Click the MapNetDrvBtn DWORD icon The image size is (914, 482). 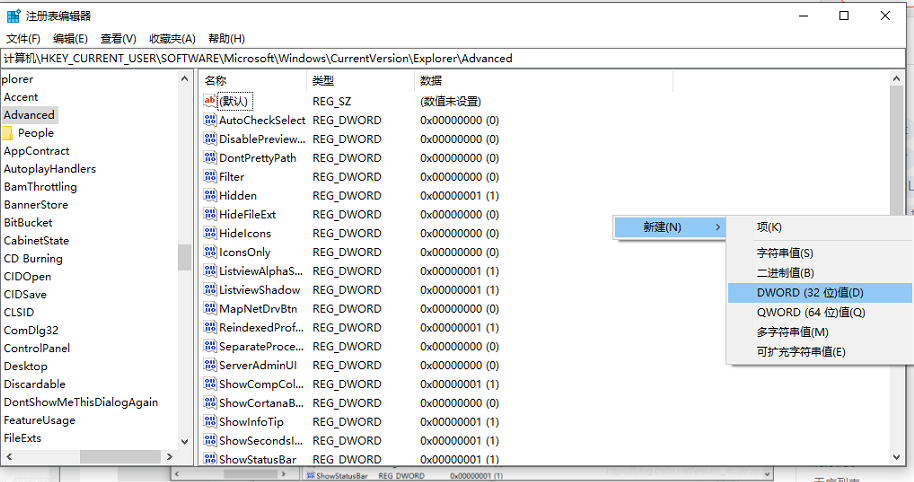tap(210, 308)
